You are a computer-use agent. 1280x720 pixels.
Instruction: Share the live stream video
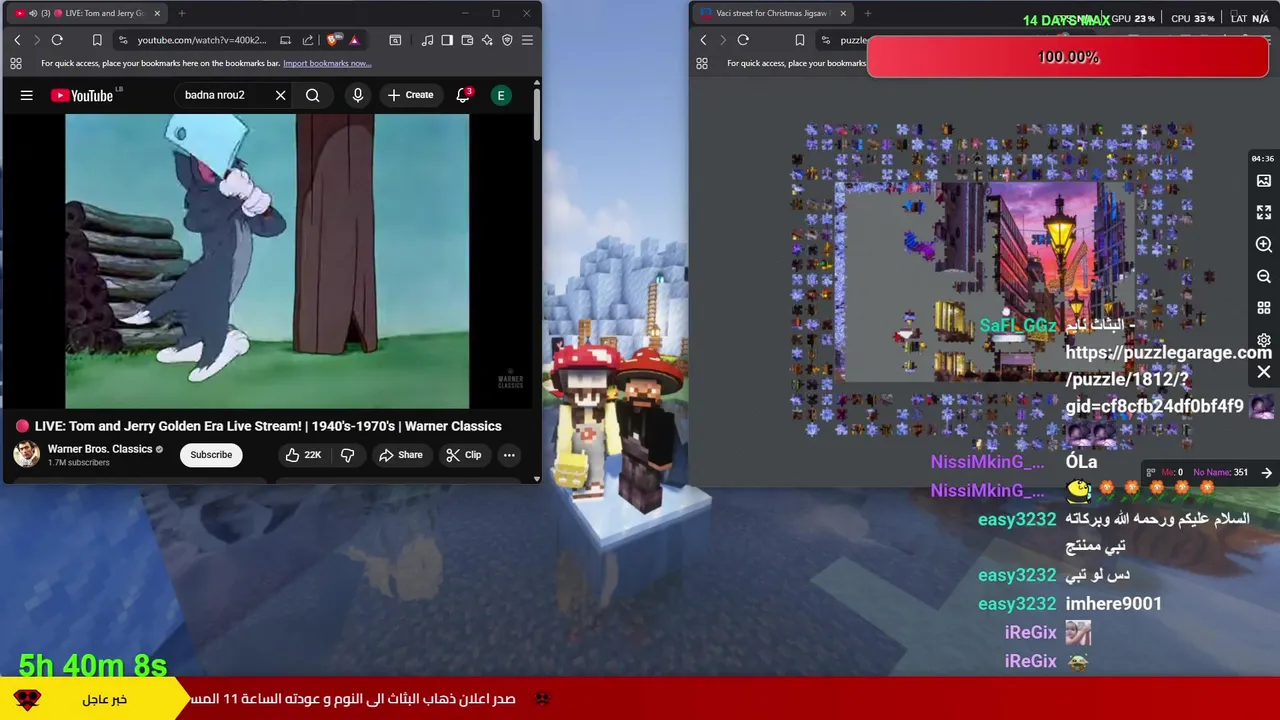tap(401, 455)
